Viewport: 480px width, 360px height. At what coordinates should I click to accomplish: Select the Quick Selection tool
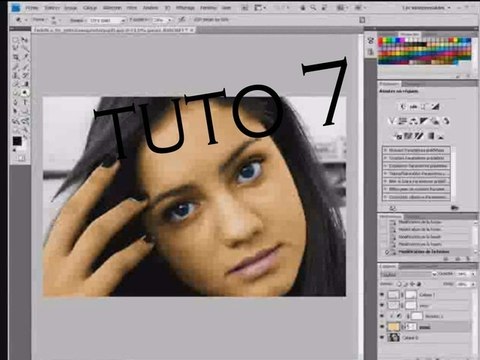25,49
